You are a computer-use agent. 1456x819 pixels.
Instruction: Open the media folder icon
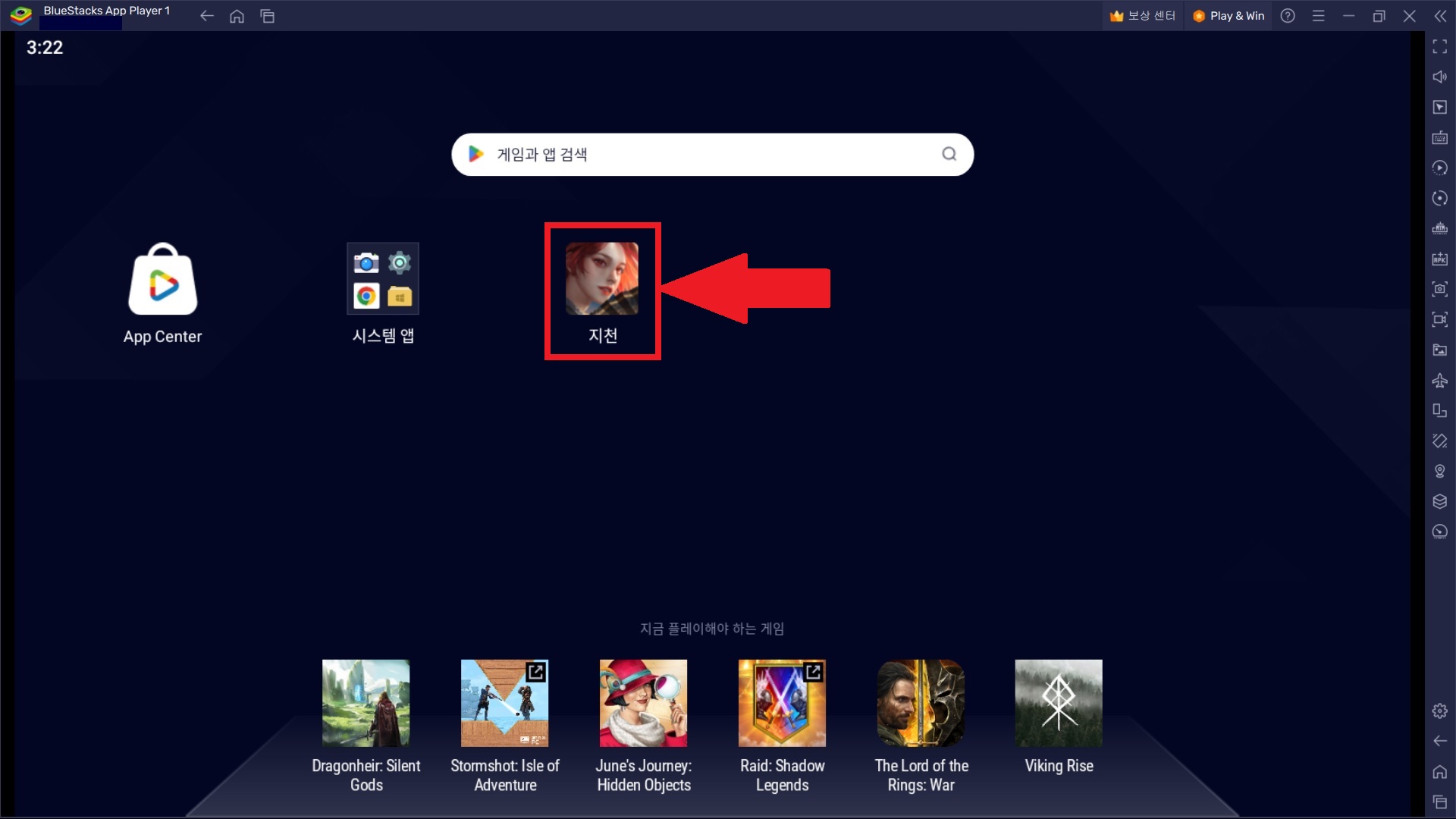1439,350
